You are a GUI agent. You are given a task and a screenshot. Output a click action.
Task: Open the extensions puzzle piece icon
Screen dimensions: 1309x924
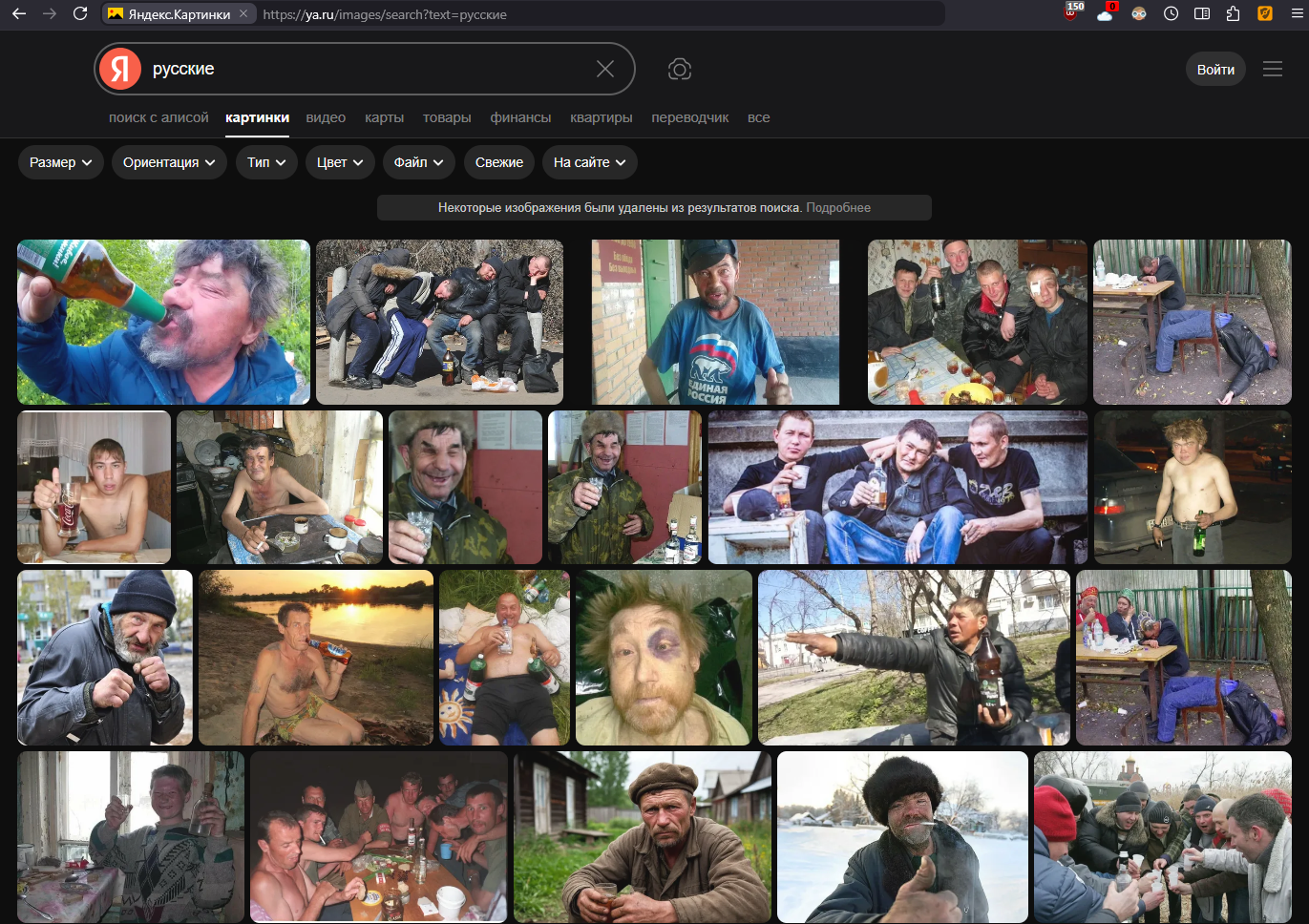coord(1233,13)
